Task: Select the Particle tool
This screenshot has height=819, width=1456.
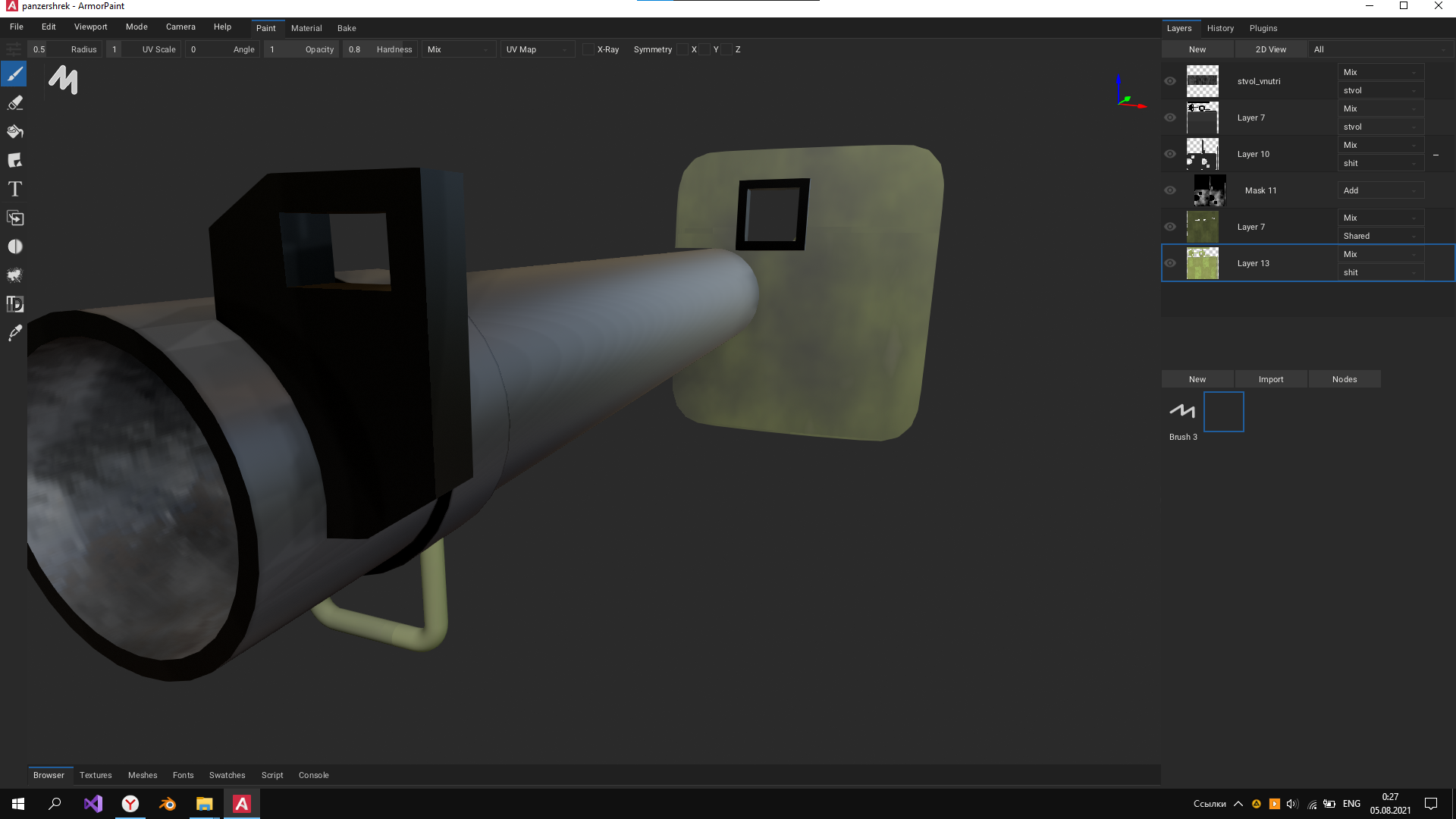Action: pyautogui.click(x=14, y=276)
